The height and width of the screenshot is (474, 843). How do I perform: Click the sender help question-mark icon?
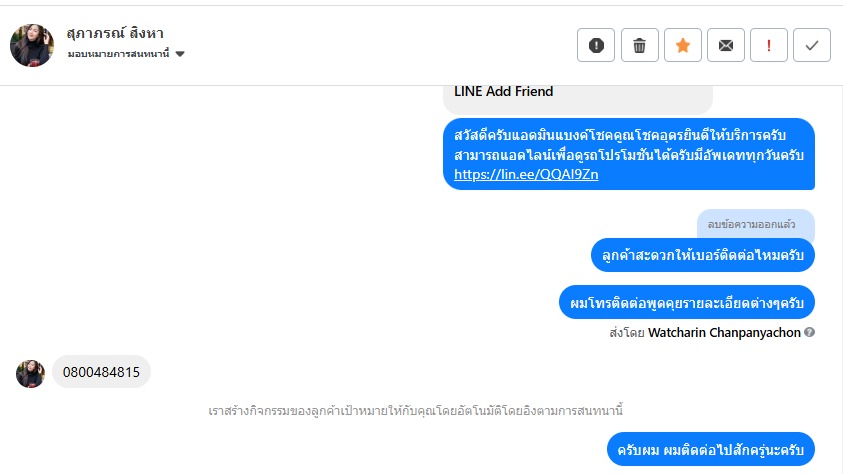pos(809,332)
